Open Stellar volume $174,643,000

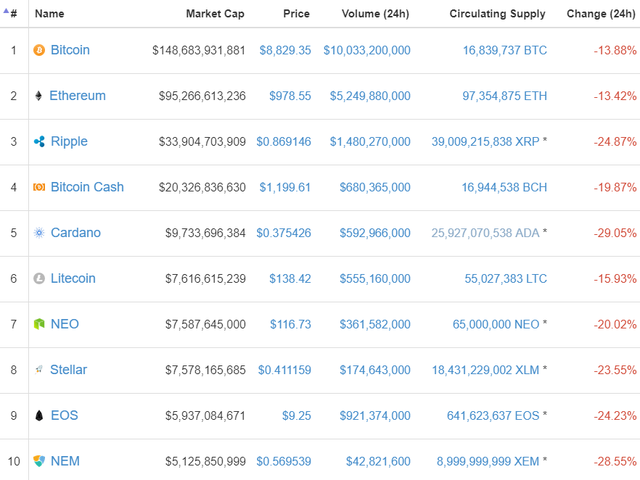point(375,370)
